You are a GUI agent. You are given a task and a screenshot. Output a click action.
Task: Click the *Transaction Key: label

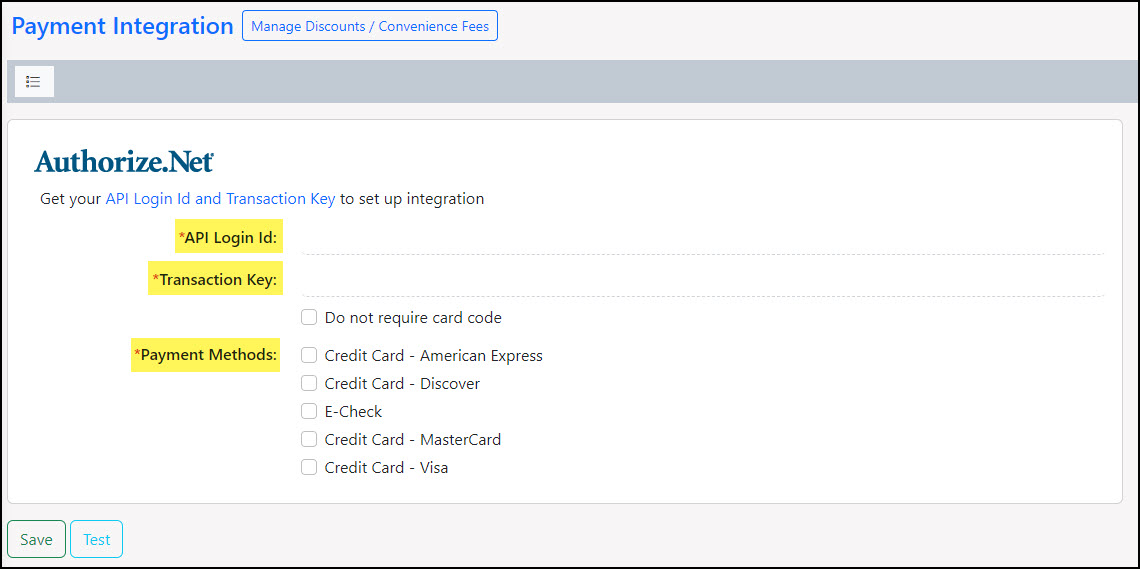coord(215,279)
